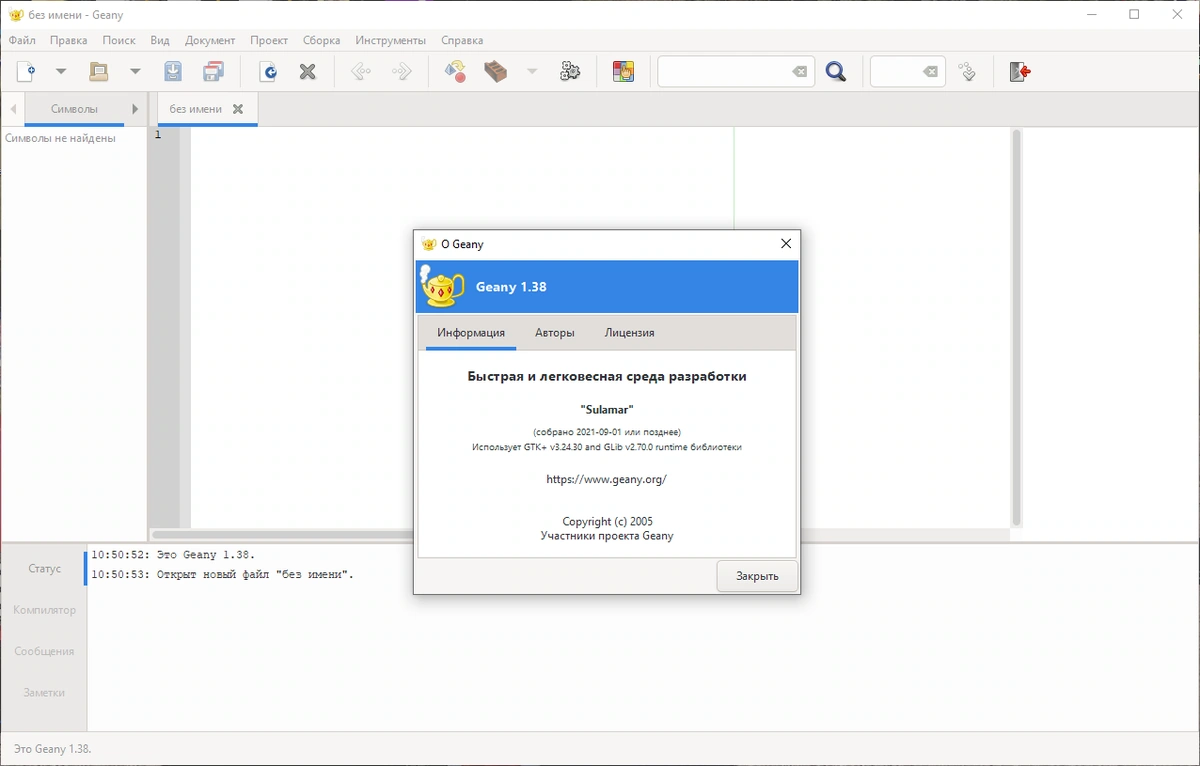Select status line 'Это Geany 1.38.'

[x=173, y=554]
